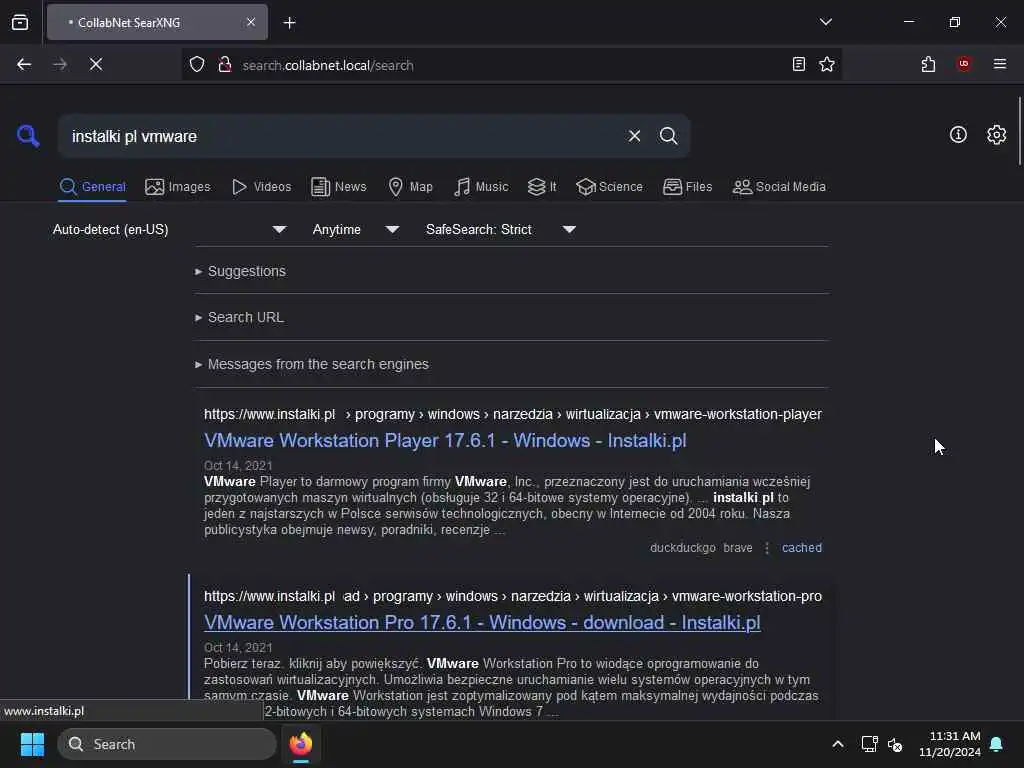Switch to Files category
Image resolution: width=1024 pixels, height=768 pixels.
point(687,187)
